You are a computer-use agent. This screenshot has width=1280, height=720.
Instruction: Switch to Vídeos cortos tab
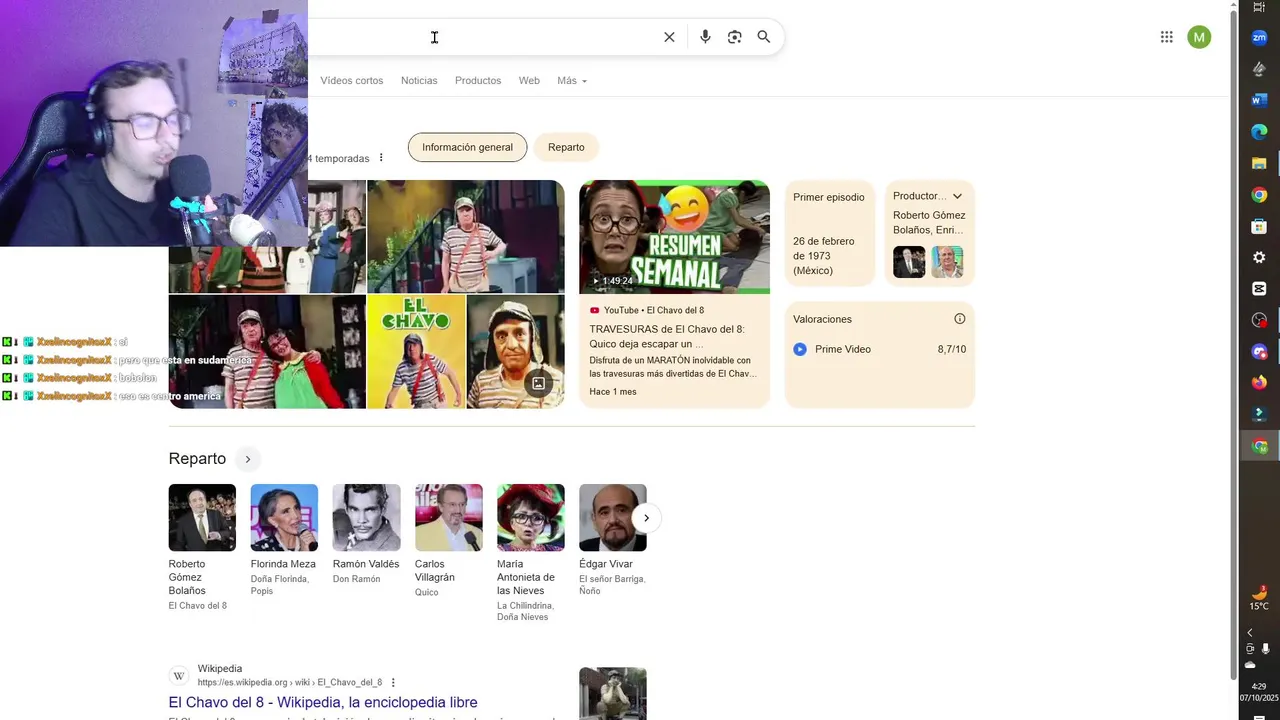click(351, 80)
